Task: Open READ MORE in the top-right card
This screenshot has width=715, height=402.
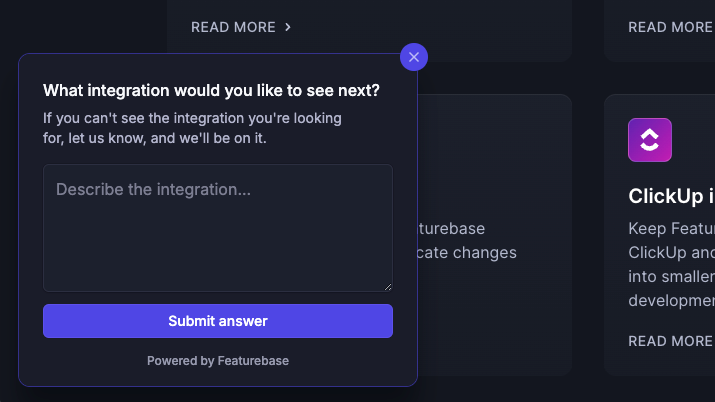Action: coord(670,27)
